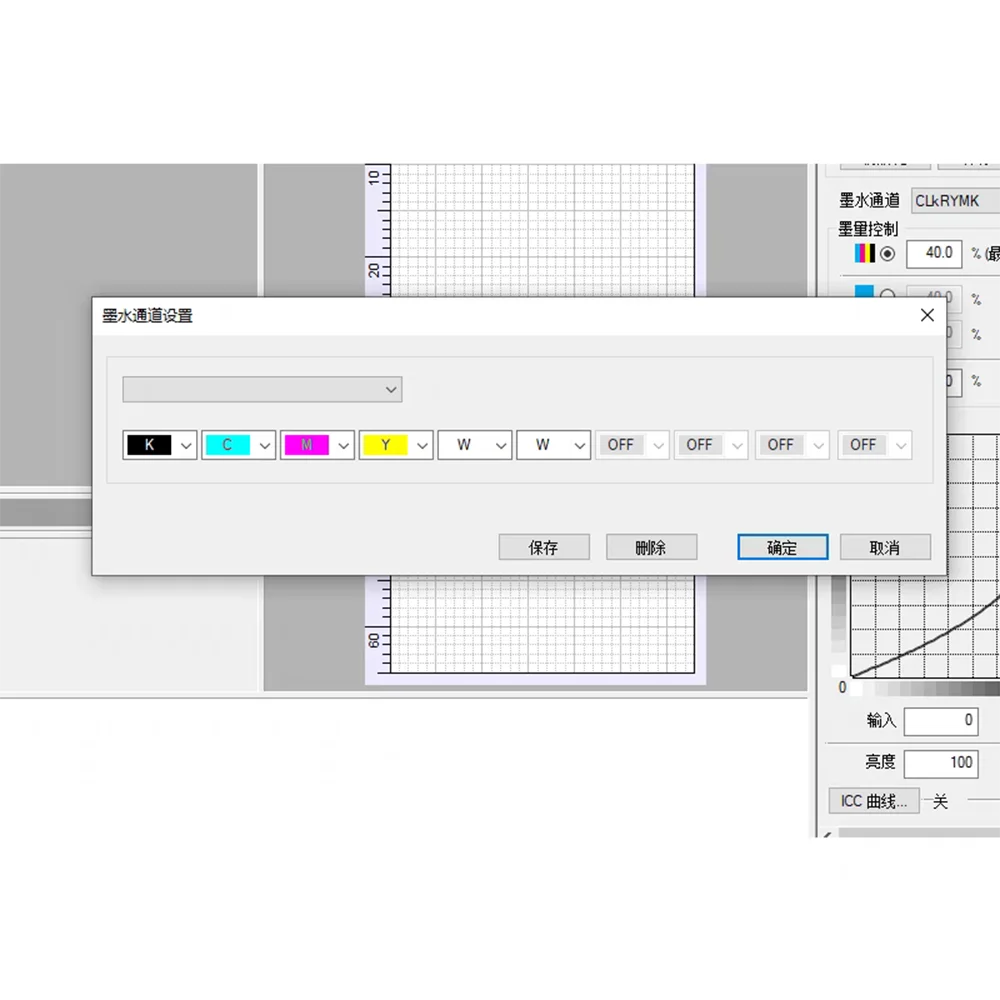Open the 墨水通道 CLkRYMK dropdown
Screen dimensions: 1000x1000
(955, 201)
